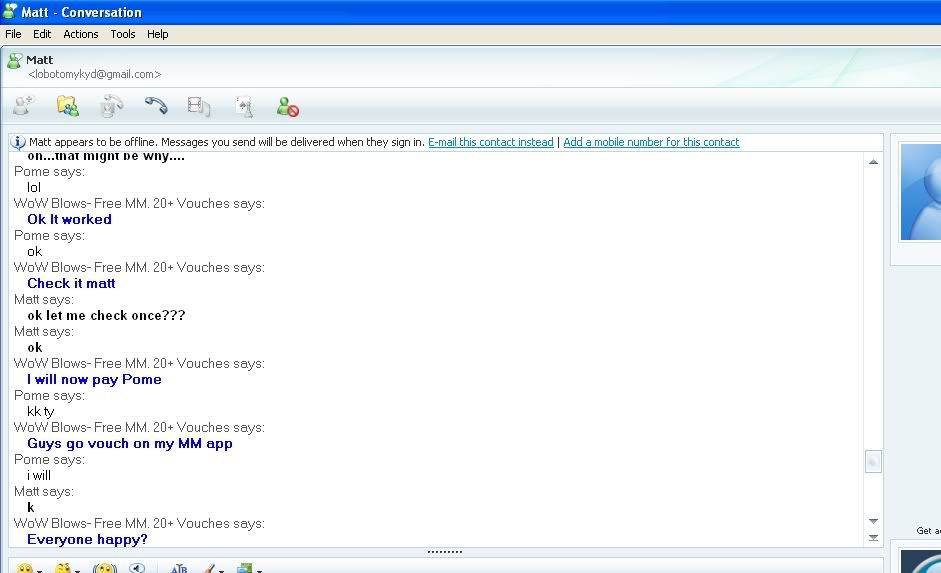This screenshot has width=941, height=573.
Task: Open the Share files folder icon
Action: pos(68,106)
